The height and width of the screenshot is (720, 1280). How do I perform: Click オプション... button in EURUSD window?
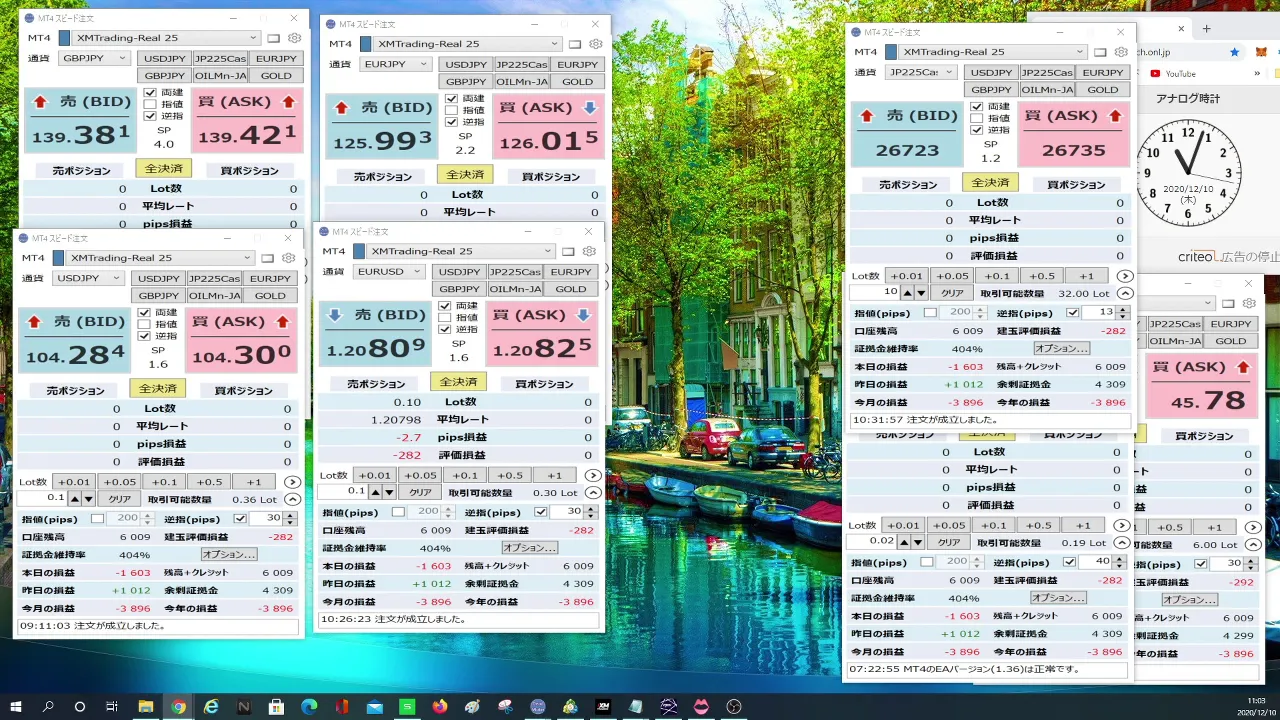click(x=529, y=548)
